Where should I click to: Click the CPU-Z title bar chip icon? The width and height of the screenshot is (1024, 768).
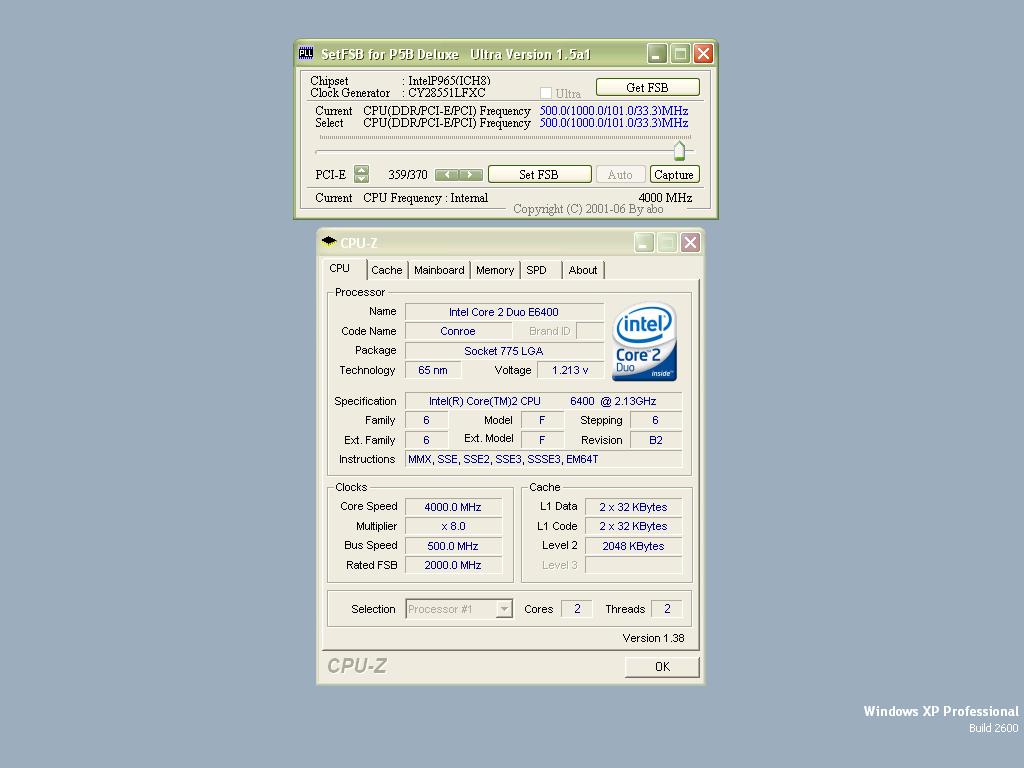329,242
